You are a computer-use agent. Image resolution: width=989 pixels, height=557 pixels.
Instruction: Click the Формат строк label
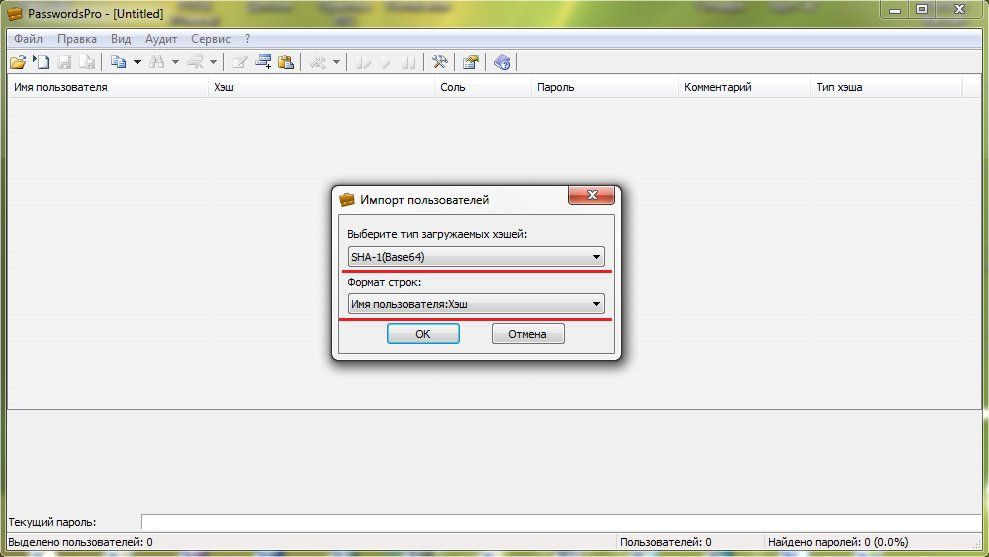383,282
